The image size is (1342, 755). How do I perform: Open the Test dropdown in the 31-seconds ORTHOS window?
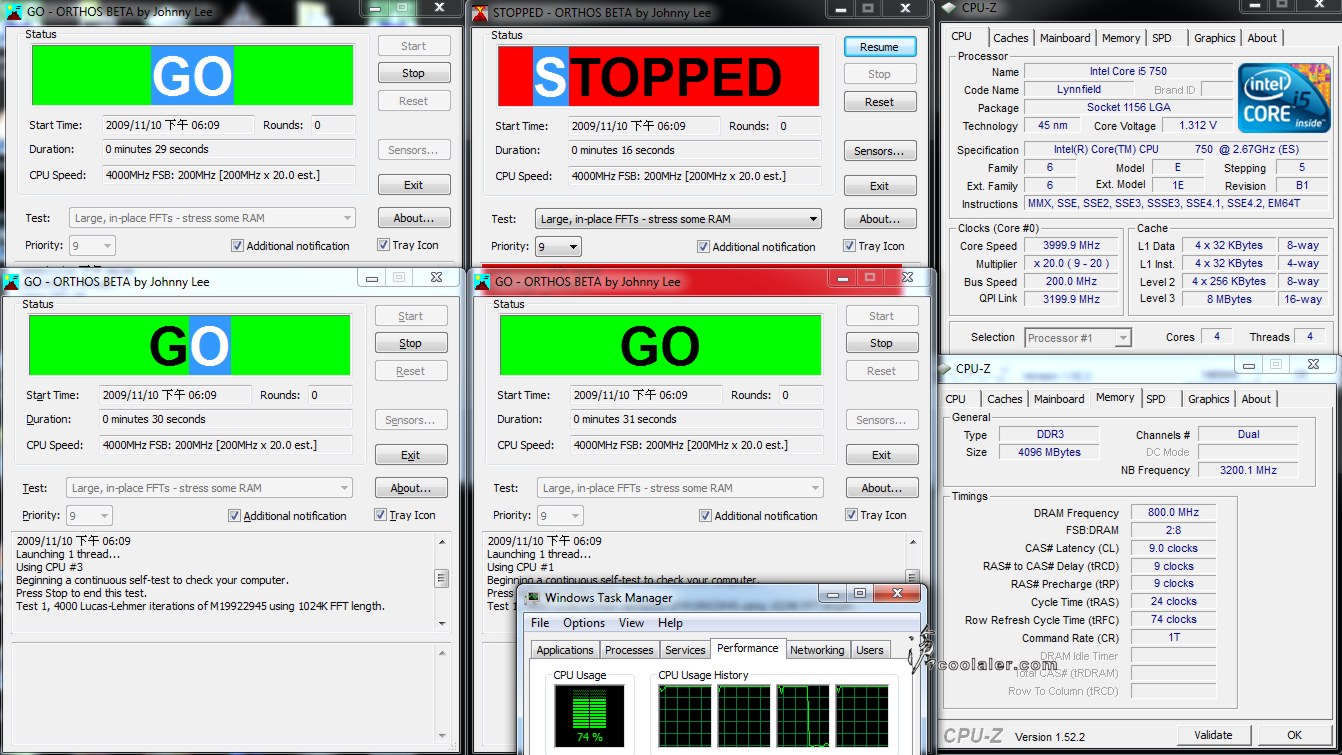[x=681, y=488]
